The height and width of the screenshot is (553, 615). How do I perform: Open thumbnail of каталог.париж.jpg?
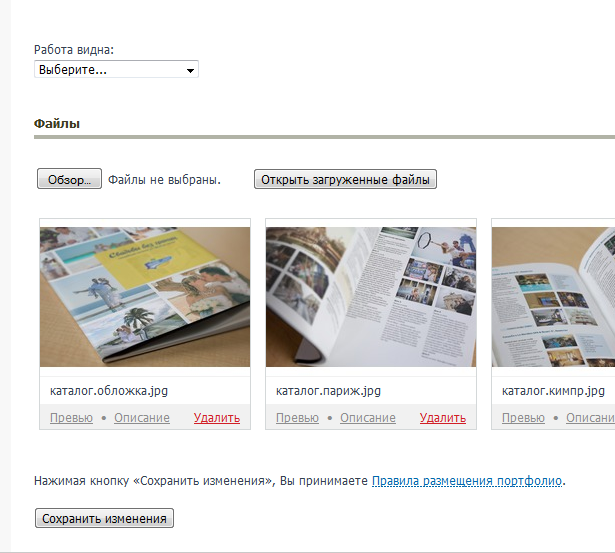tap(371, 297)
